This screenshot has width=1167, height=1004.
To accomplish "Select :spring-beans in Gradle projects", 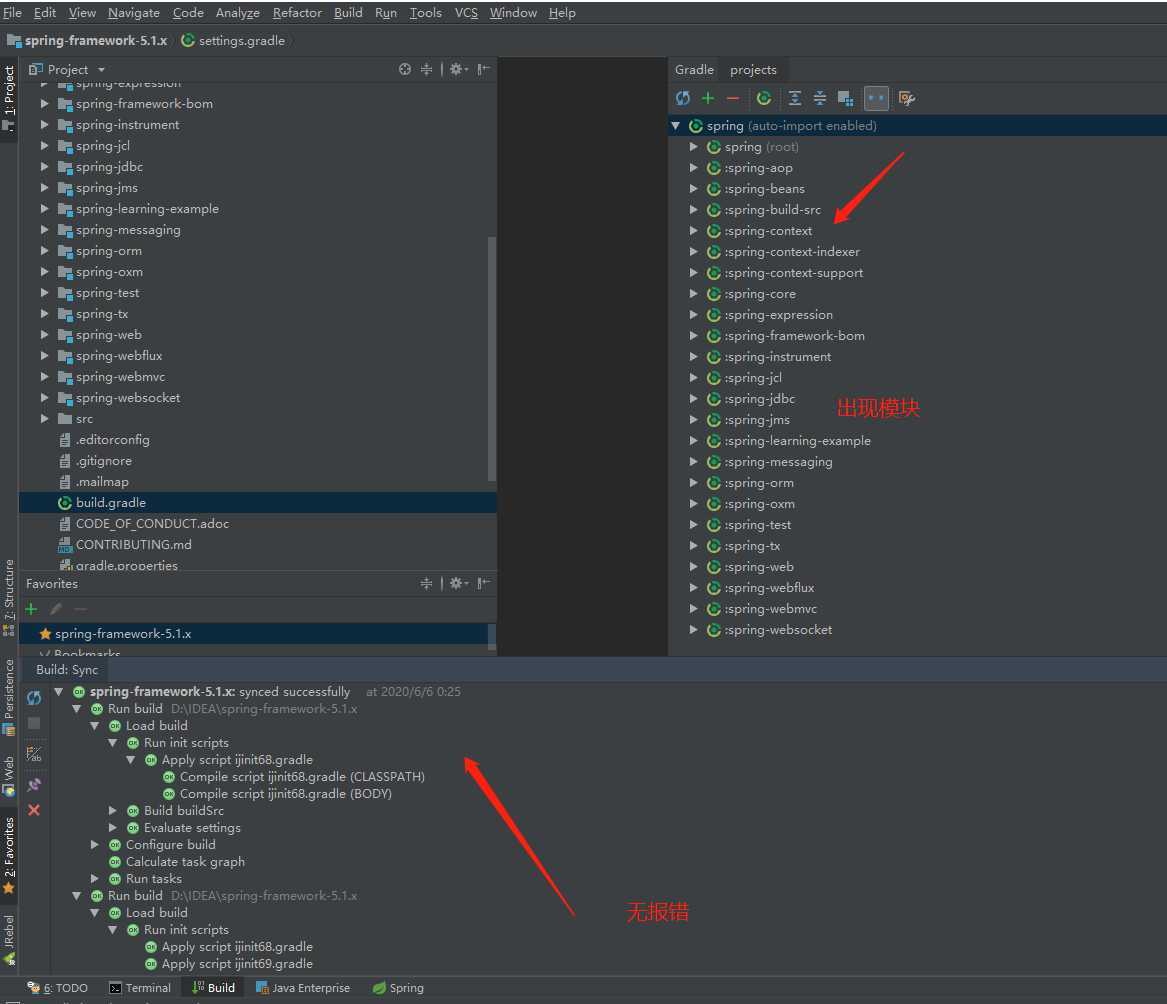I will click(764, 189).
